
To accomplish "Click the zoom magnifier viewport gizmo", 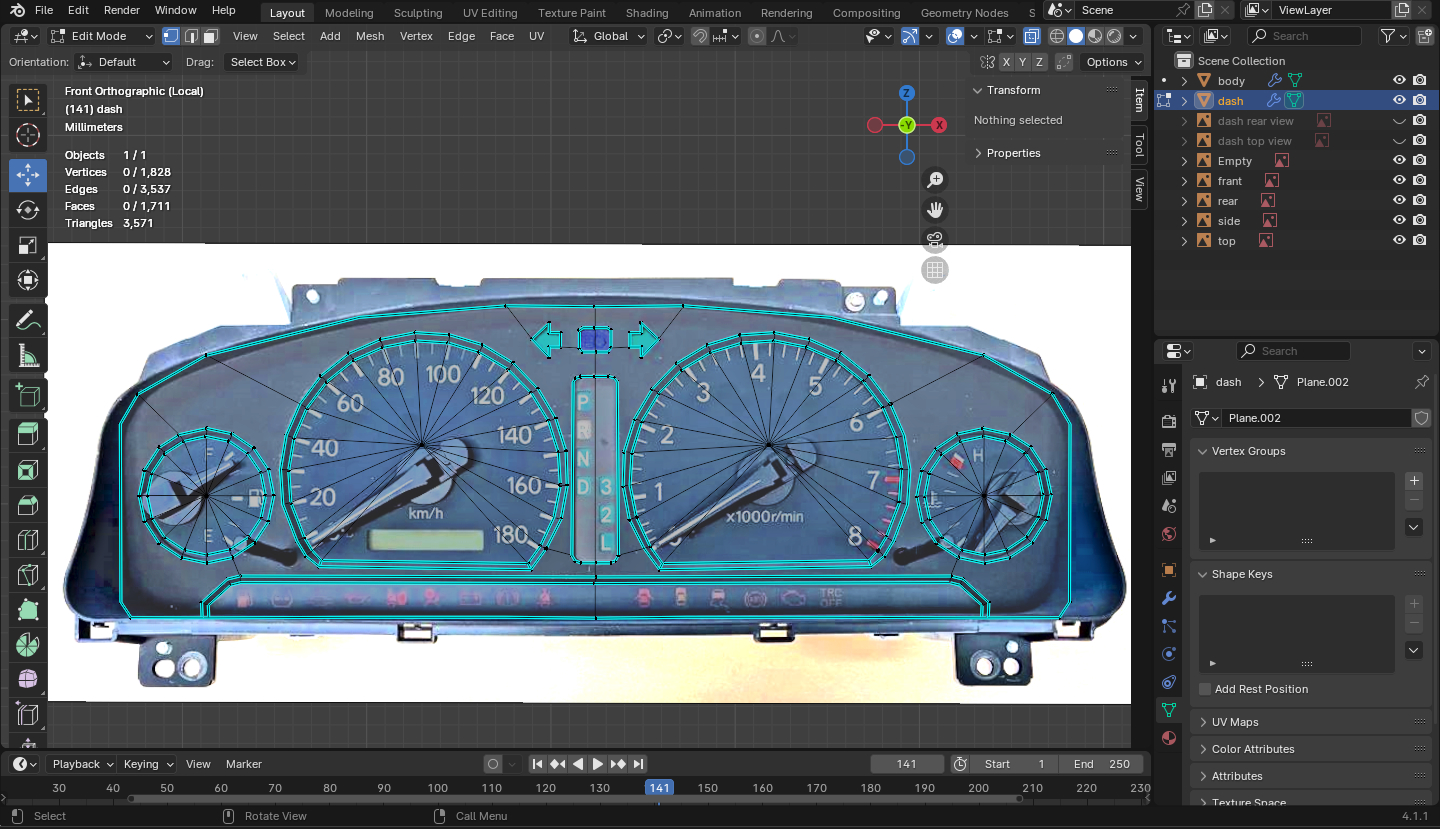I will 935,180.
